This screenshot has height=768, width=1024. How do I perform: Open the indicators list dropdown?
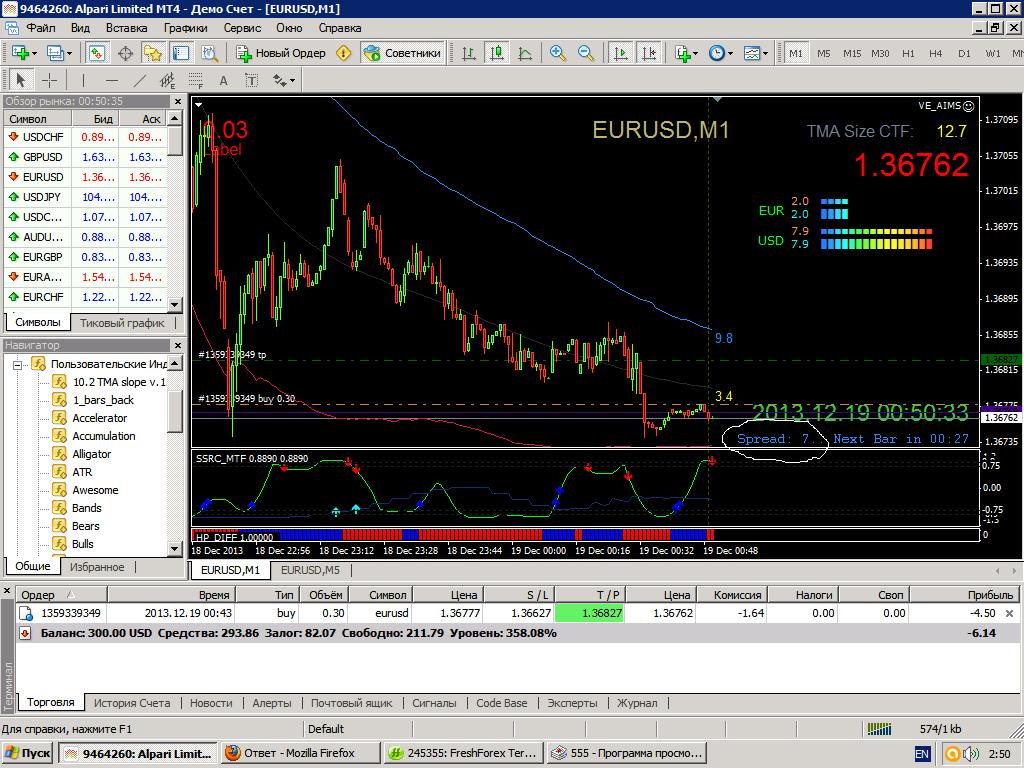click(x=686, y=53)
